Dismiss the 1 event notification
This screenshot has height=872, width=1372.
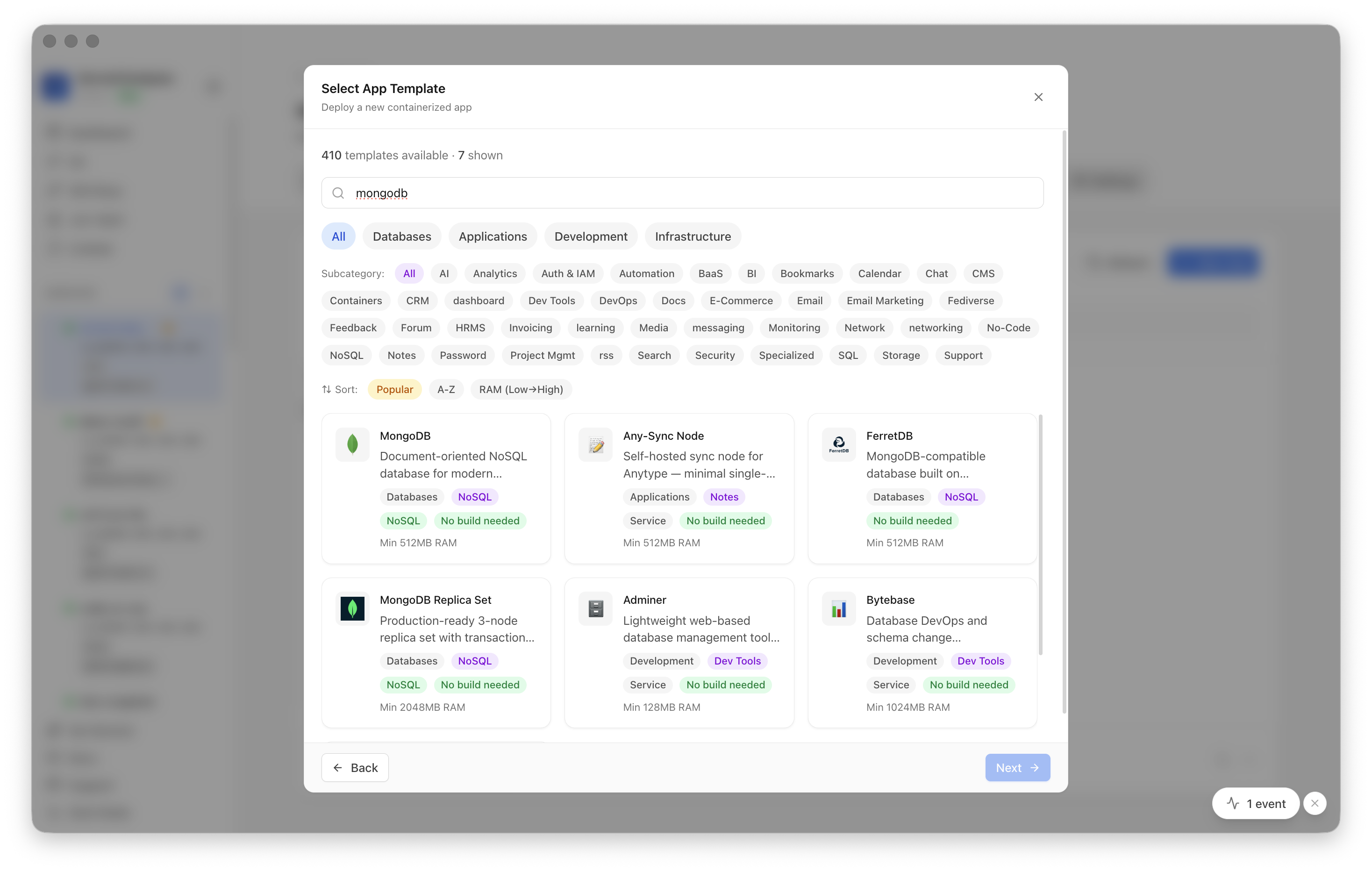pos(1315,803)
